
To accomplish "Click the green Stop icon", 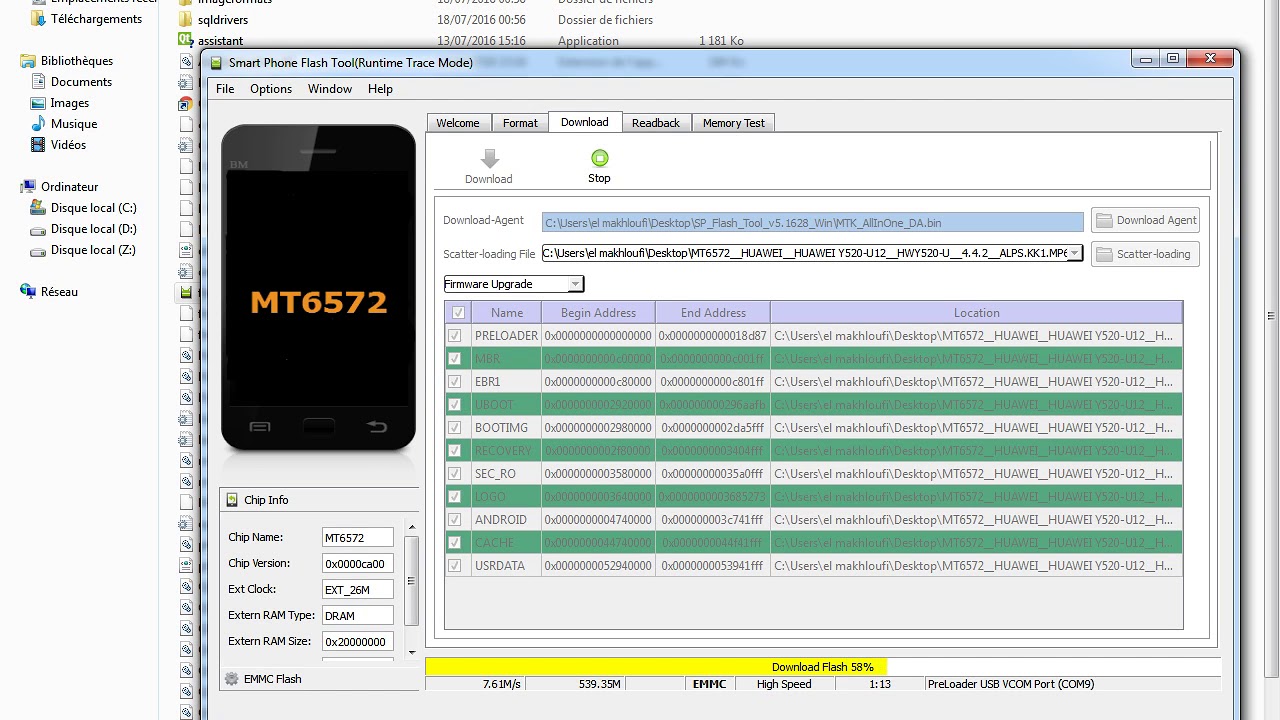I will 599,158.
